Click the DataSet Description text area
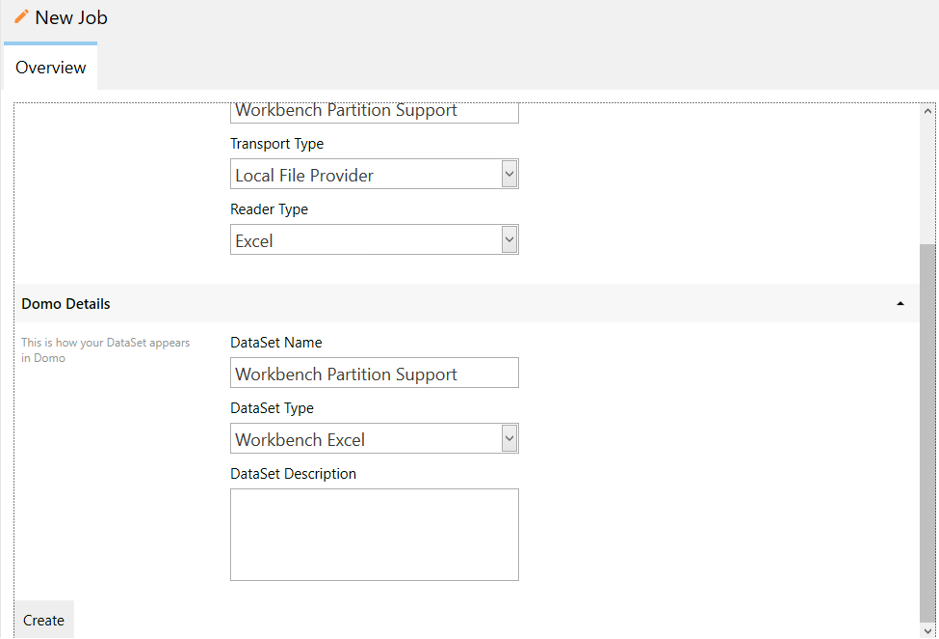 pos(374,534)
